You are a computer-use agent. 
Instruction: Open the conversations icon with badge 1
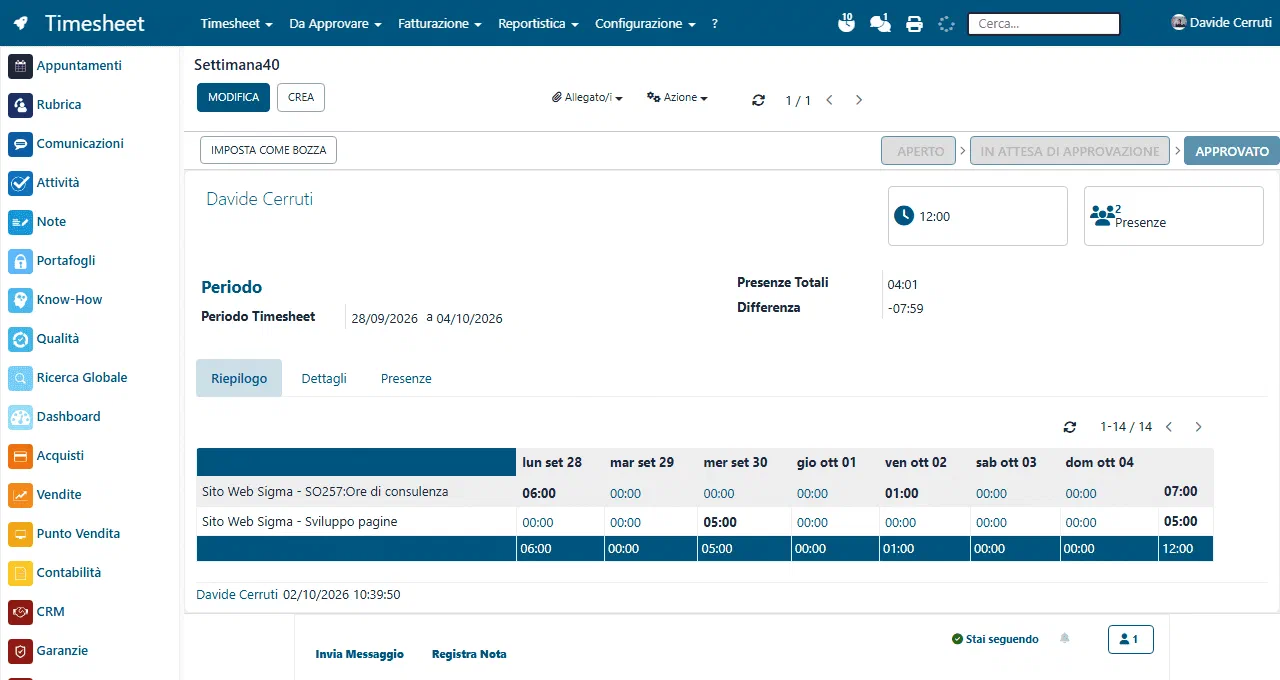coord(880,22)
